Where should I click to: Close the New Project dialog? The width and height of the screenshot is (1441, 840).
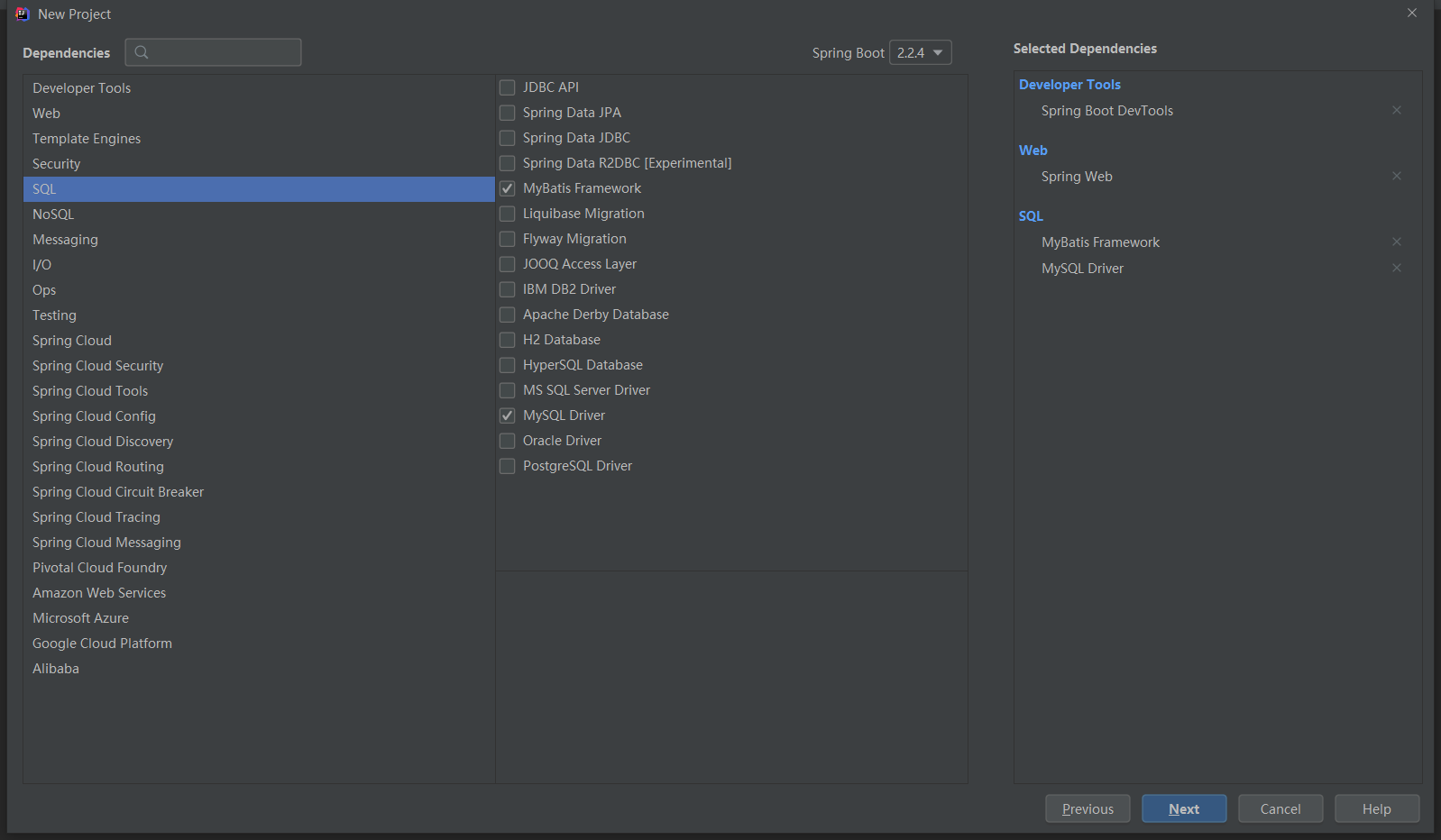[x=1412, y=13]
